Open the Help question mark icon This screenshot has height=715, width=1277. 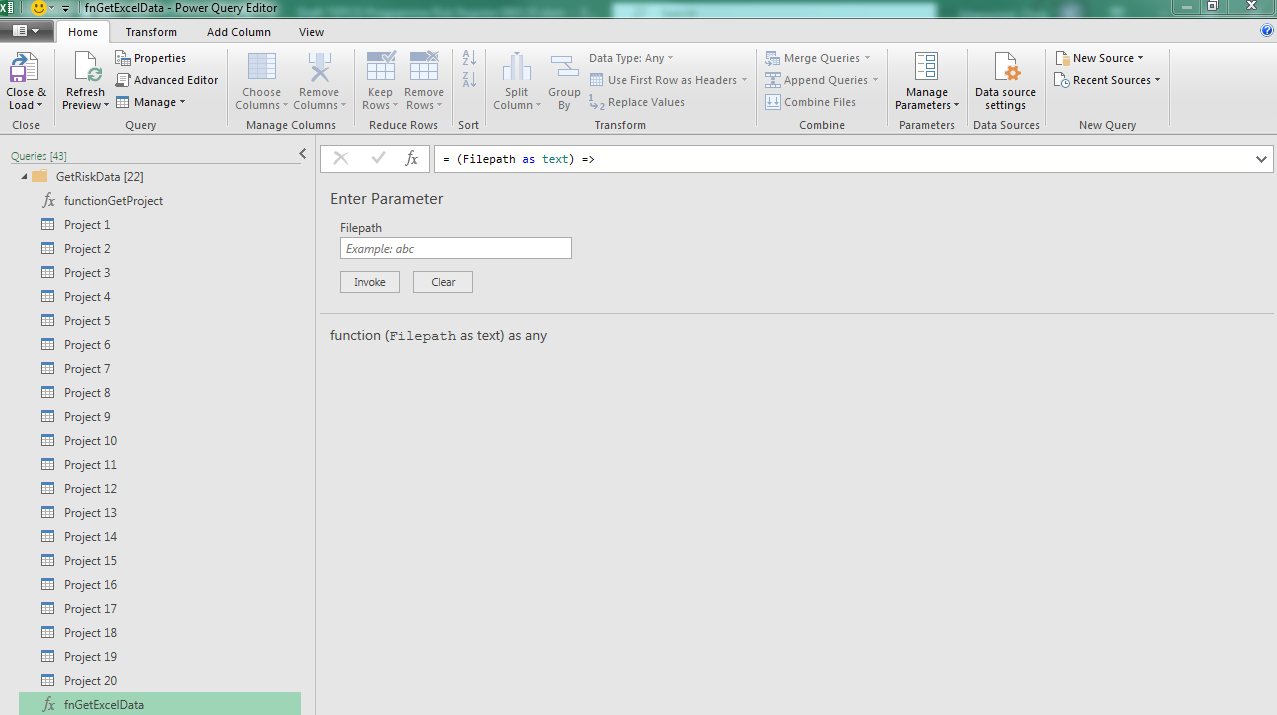(1267, 31)
